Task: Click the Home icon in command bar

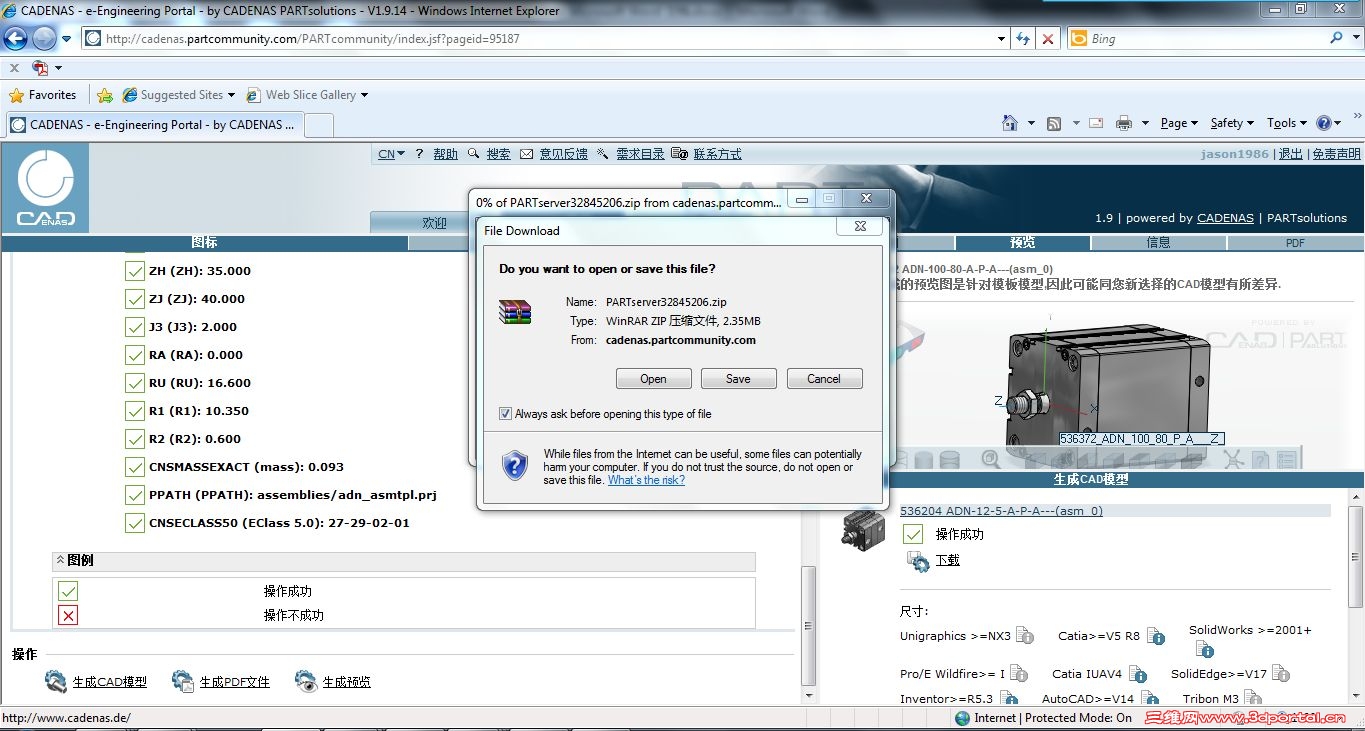Action: [1010, 123]
